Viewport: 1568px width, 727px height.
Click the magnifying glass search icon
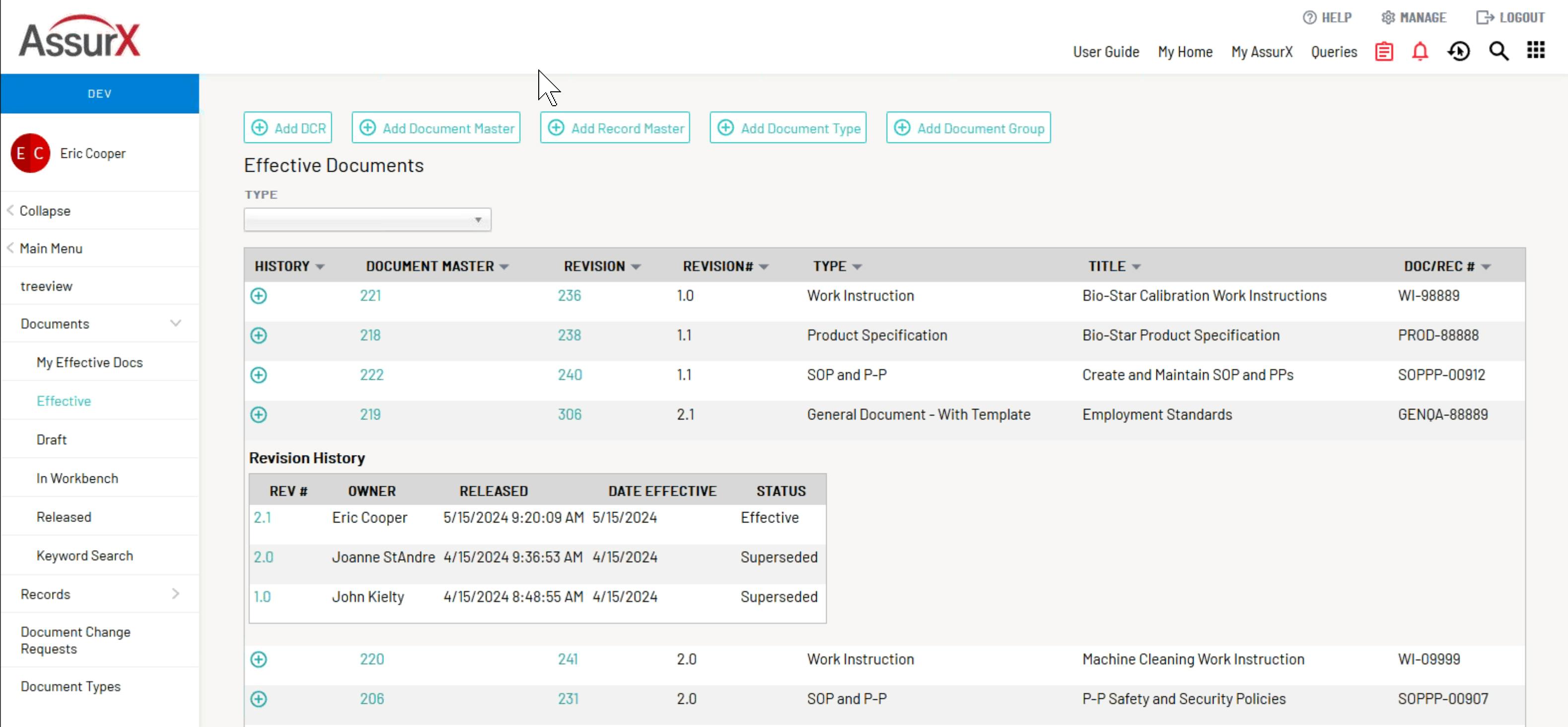tap(1498, 52)
